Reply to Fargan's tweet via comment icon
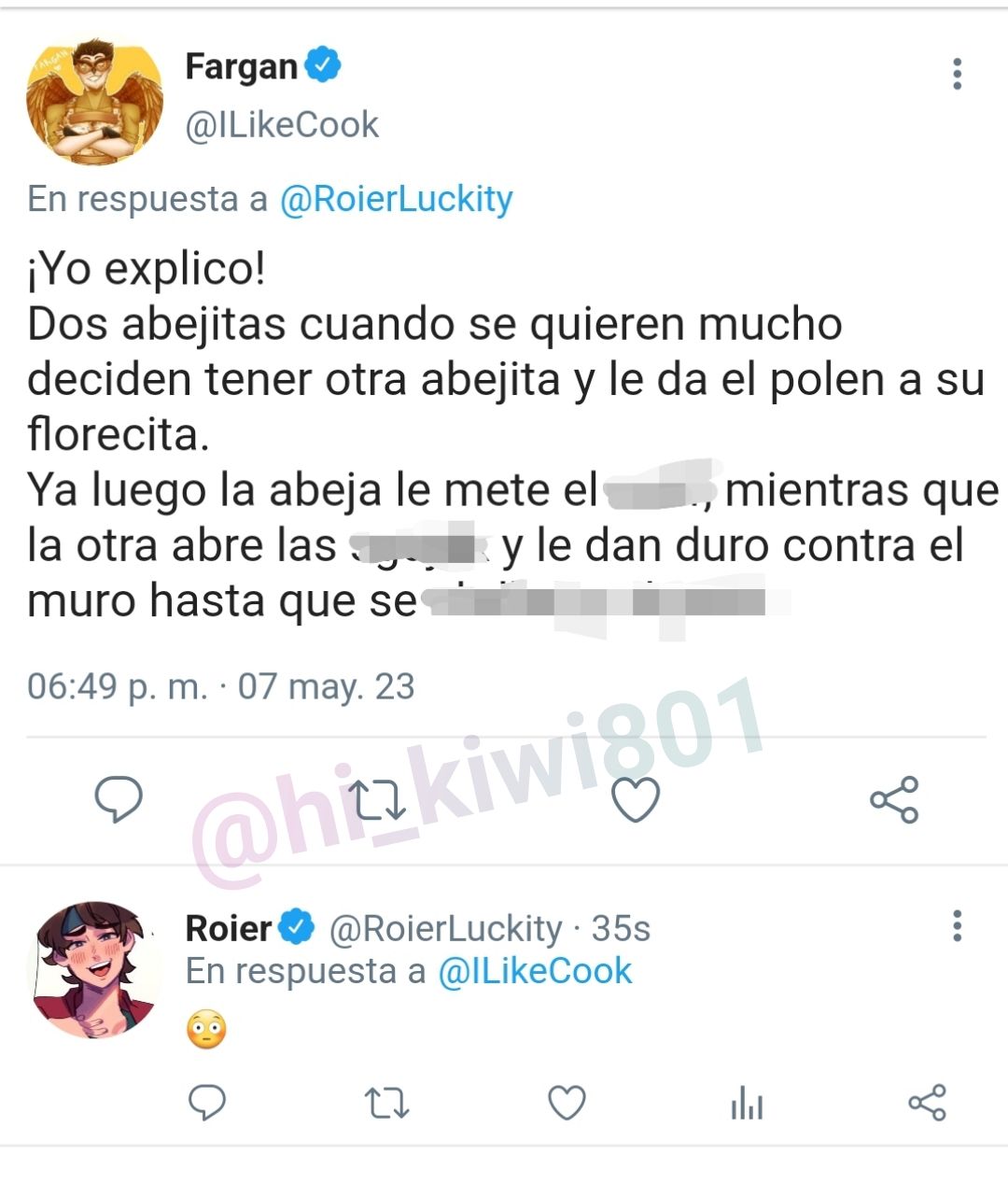 pos(119,799)
